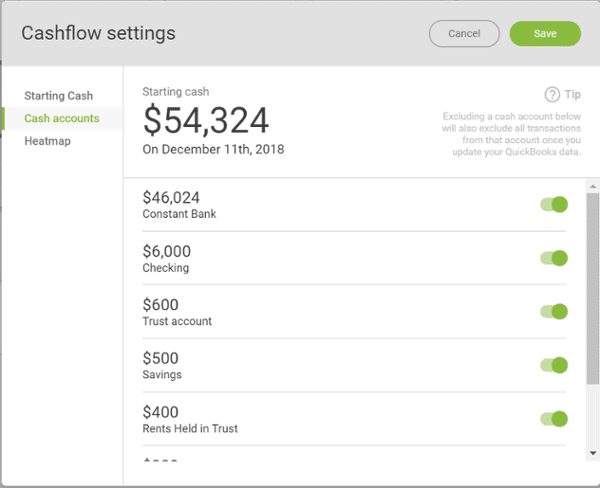The height and width of the screenshot is (488, 600).
Task: Click the tip text about excluding accounts
Action: click(511, 134)
